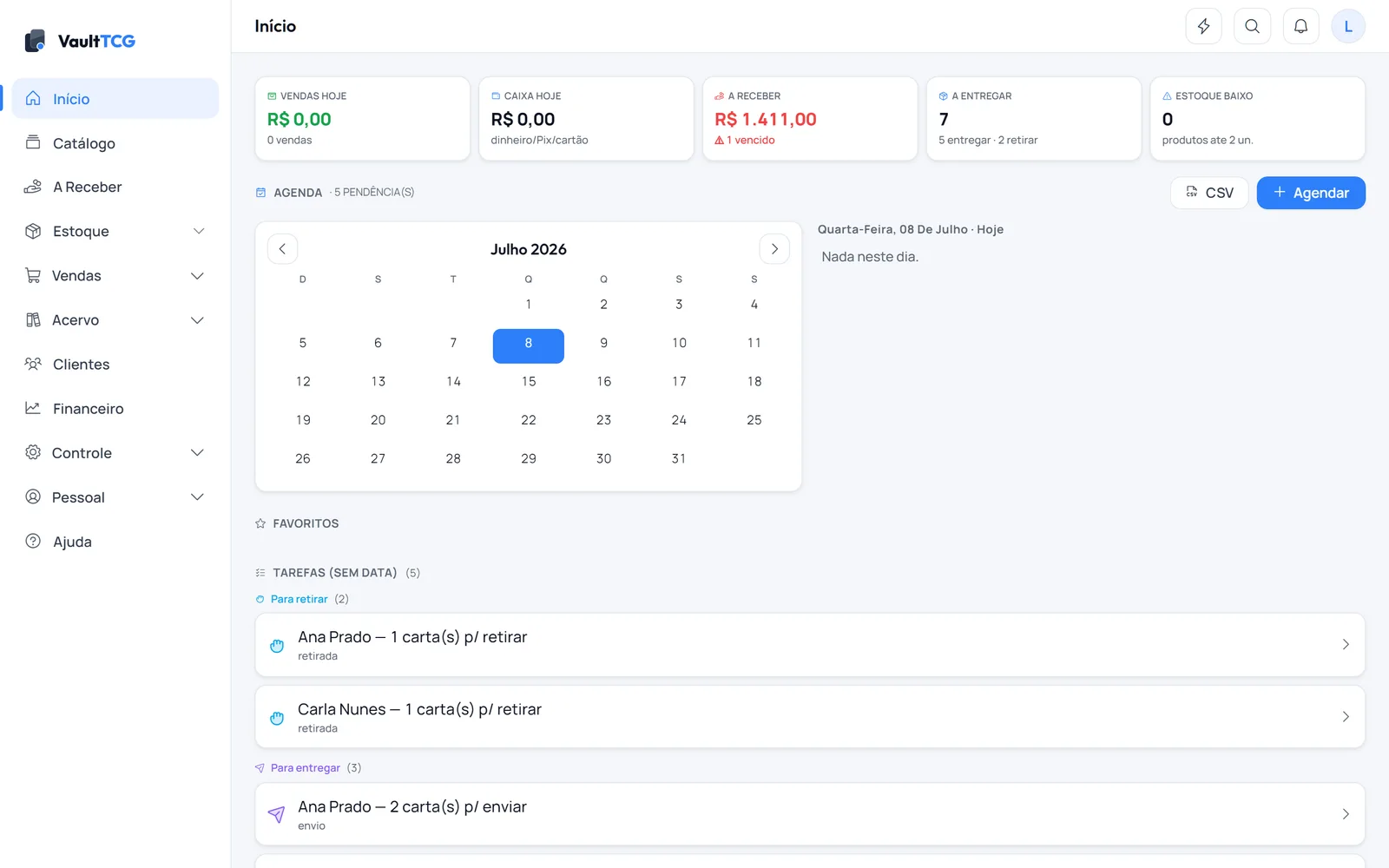Click the Ajuda question mark icon
This screenshot has width=1389, height=868.
(x=33, y=541)
